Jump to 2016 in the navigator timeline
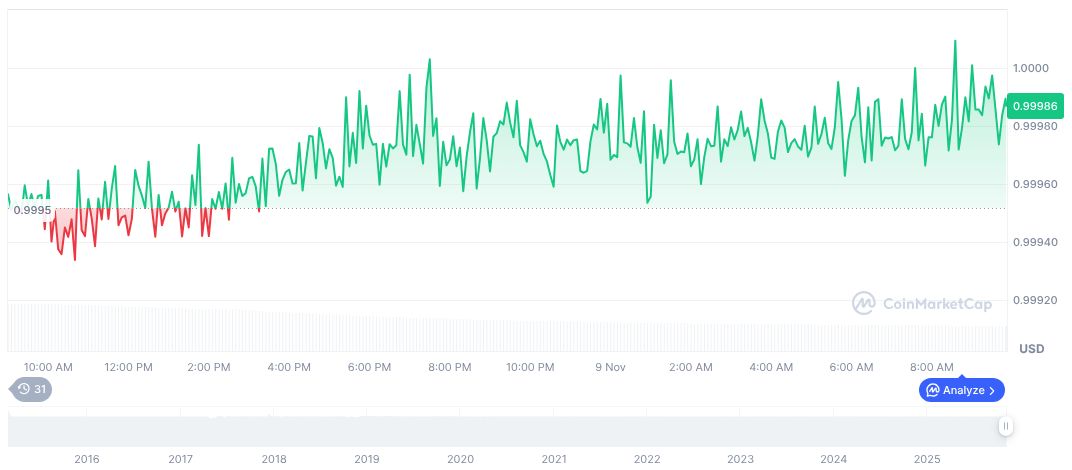 pyautogui.click(x=87, y=459)
